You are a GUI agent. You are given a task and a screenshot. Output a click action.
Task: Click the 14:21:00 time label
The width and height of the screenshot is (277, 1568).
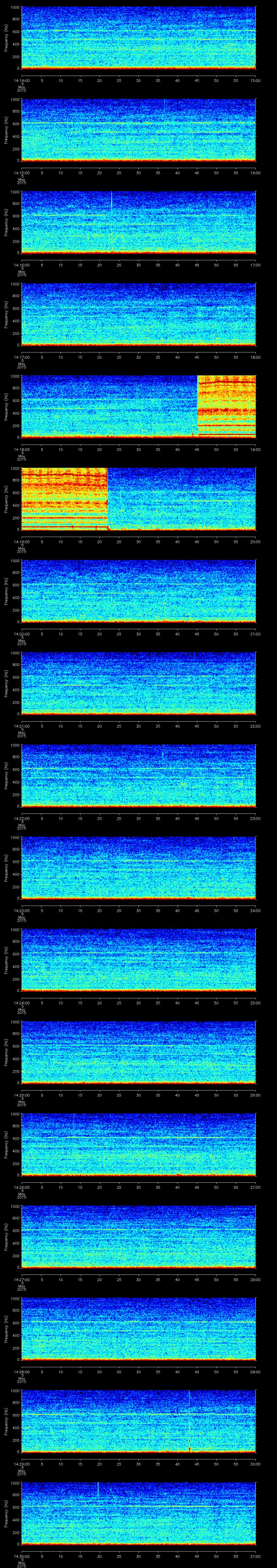coord(21,726)
